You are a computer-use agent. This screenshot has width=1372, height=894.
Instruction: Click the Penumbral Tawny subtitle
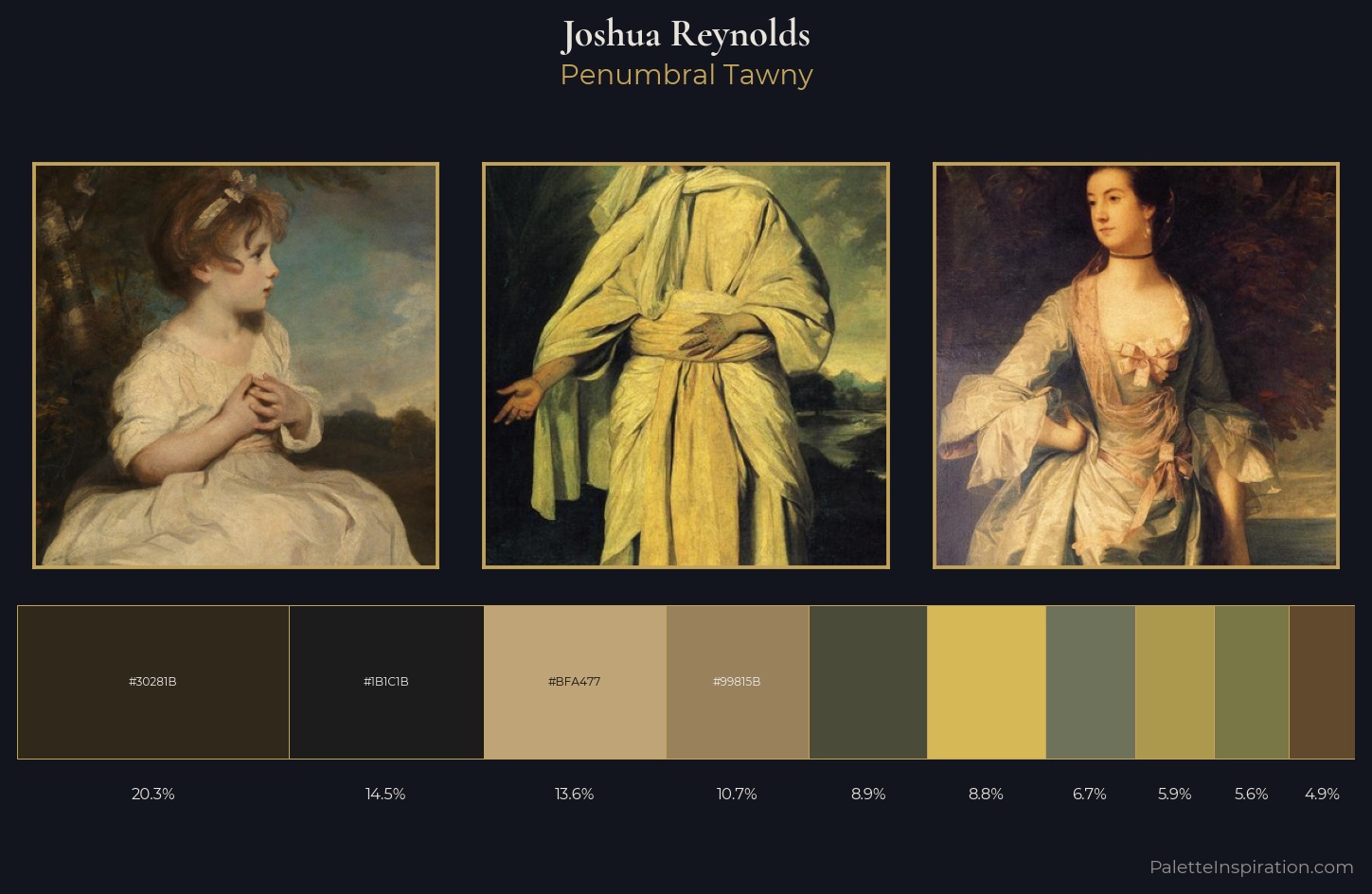pyautogui.click(x=686, y=75)
